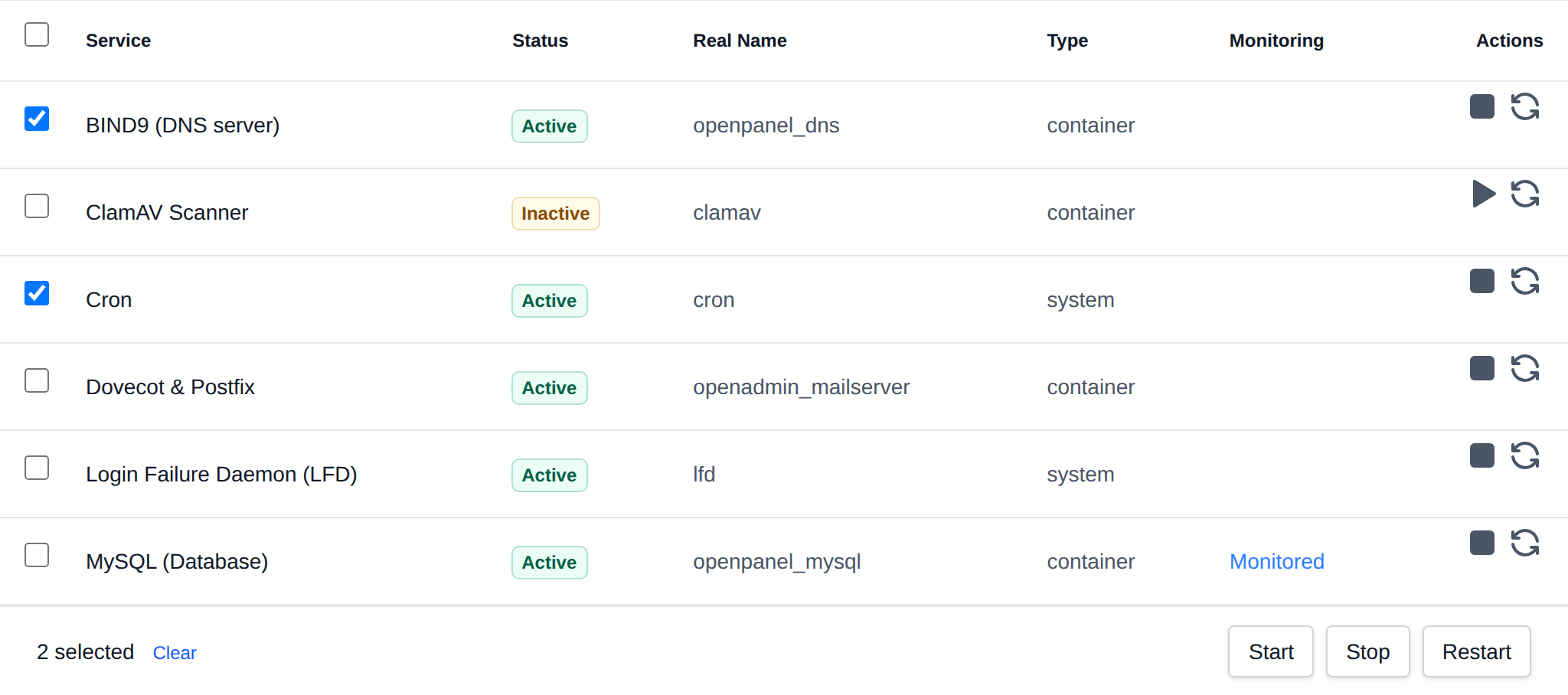Check the Dovecot & Postfix checkbox

37,380
